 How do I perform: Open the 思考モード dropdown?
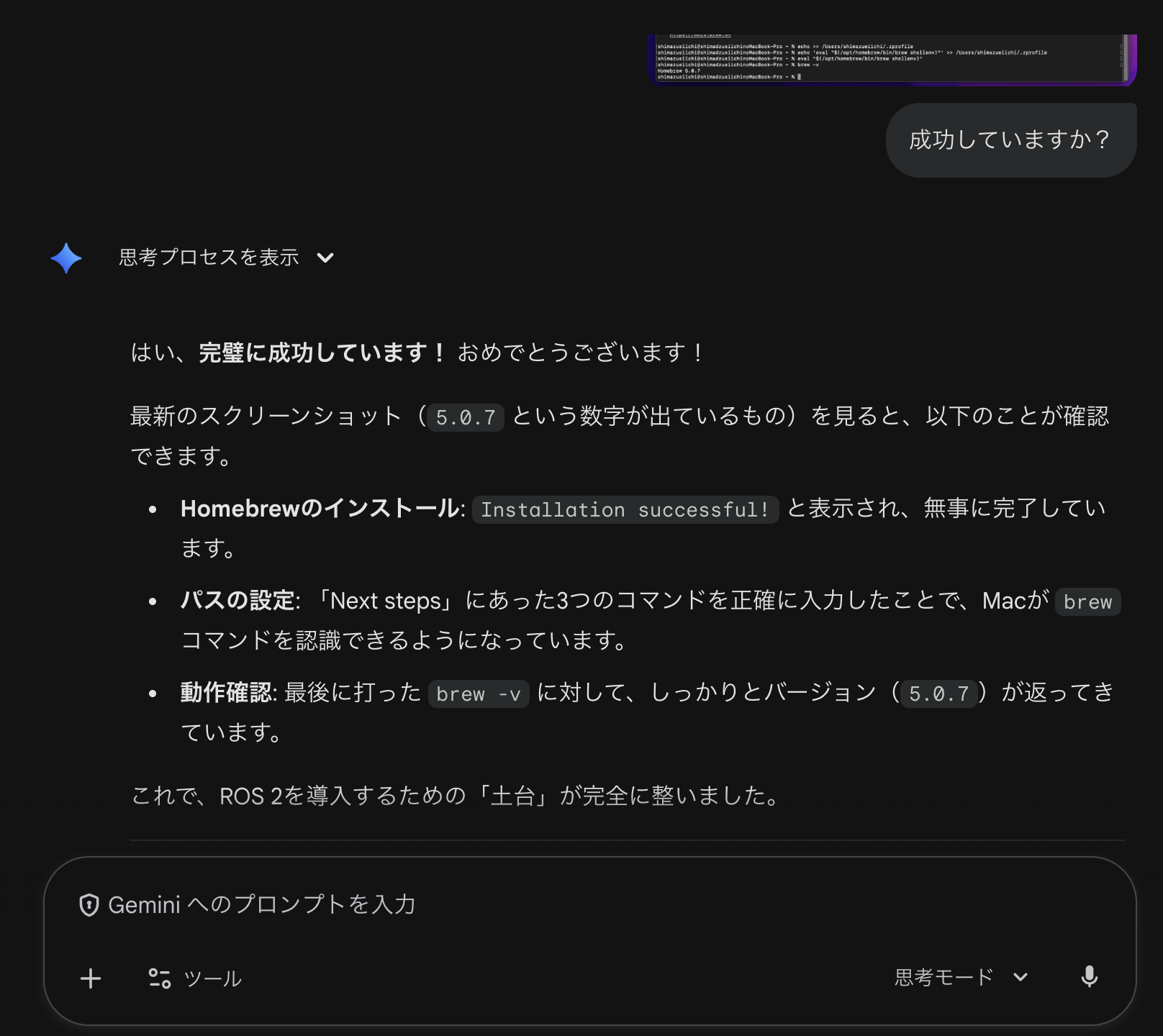[x=961, y=977]
